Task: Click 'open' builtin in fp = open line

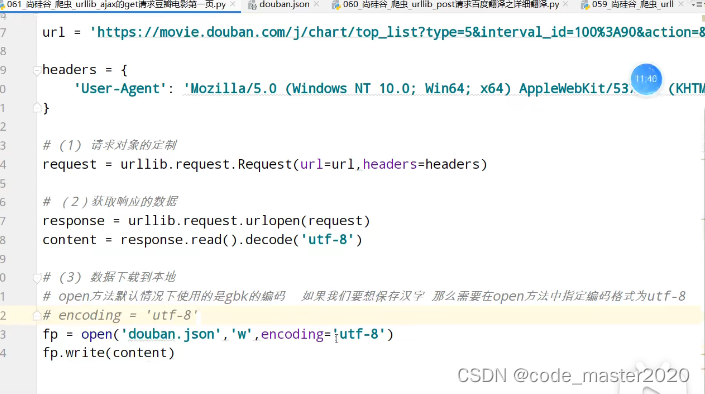Action: coord(97,334)
